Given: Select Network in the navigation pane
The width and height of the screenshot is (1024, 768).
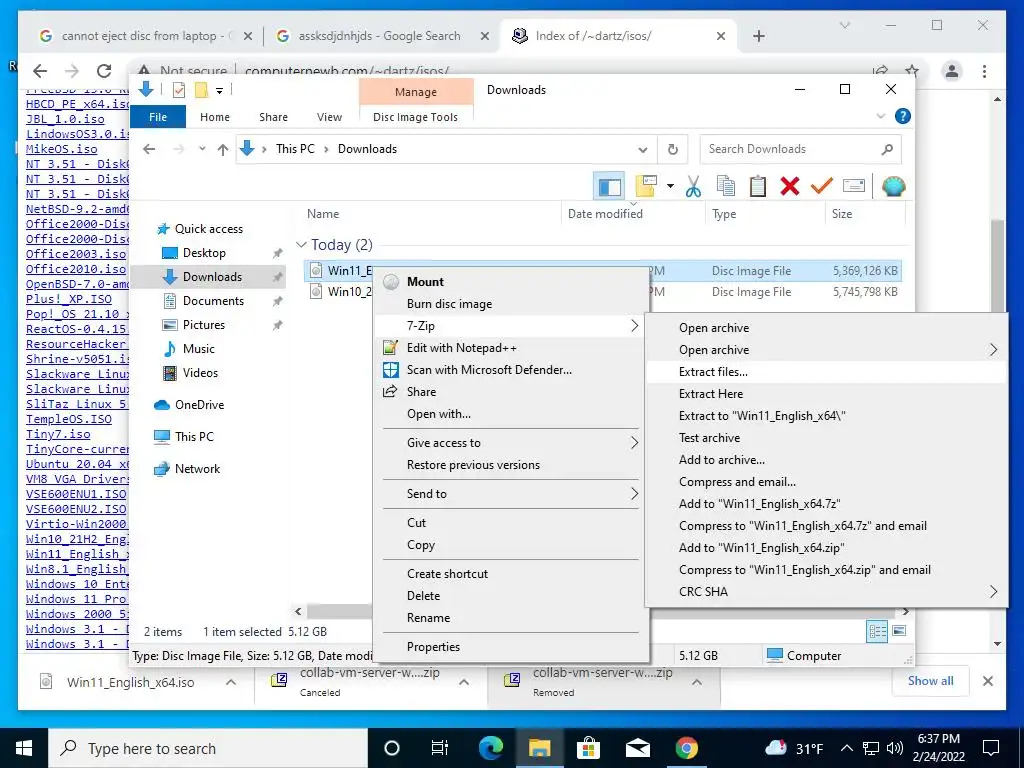Looking at the screenshot, I should (x=197, y=469).
